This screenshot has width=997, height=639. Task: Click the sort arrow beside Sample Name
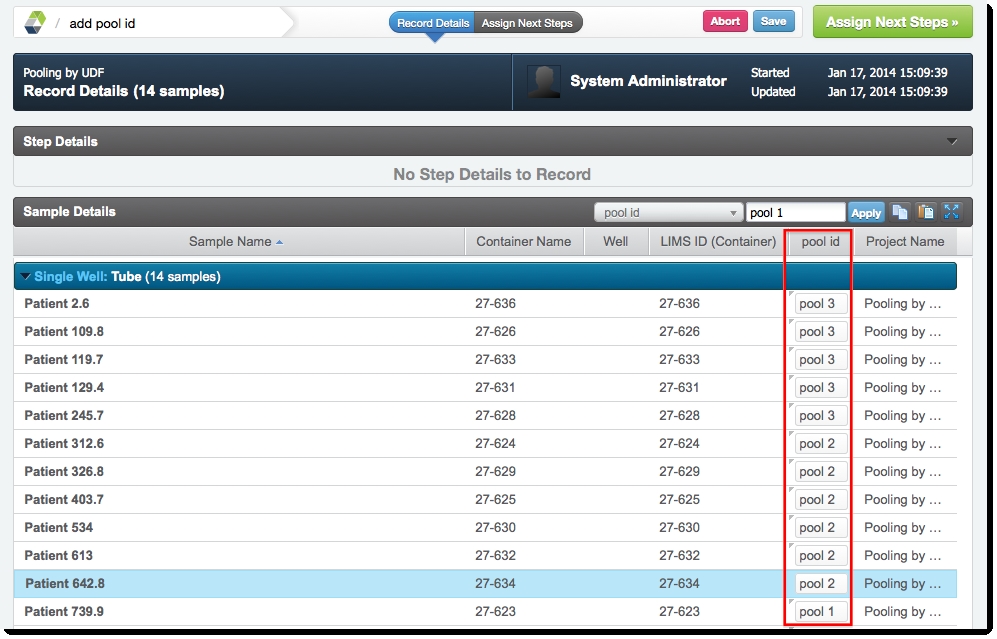[279, 241]
